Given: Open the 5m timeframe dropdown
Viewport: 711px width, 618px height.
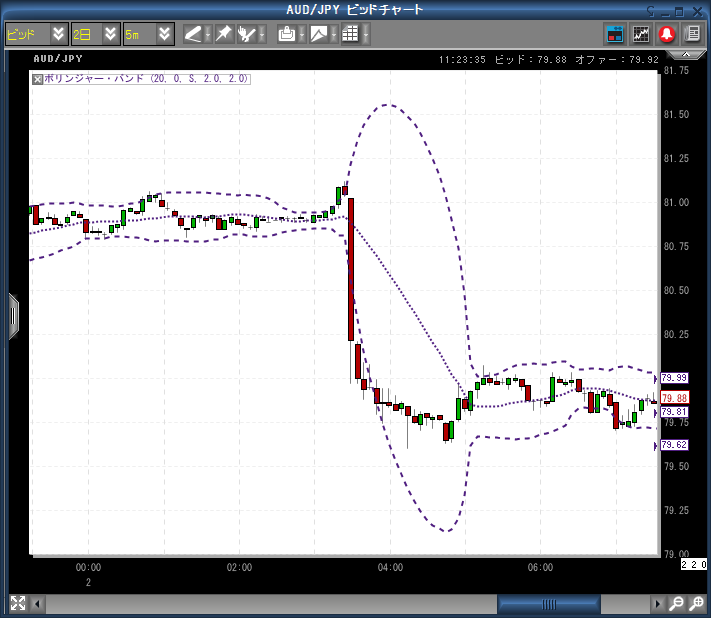Looking at the screenshot, I should 149,34.
